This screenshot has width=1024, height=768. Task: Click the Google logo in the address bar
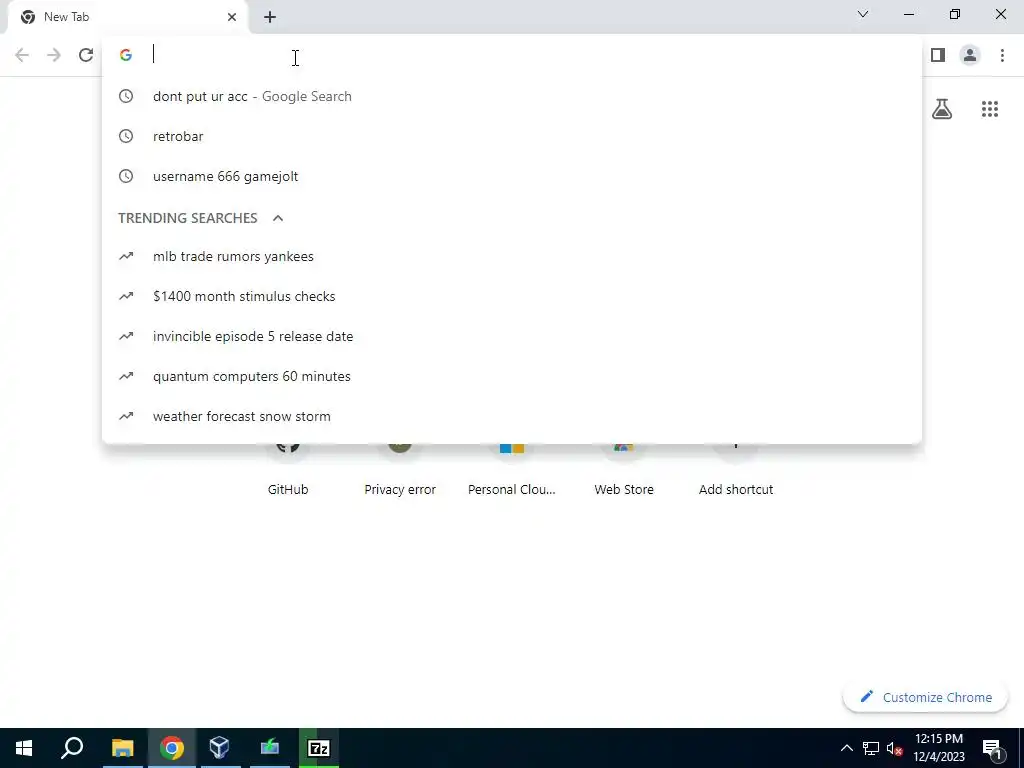[x=126, y=56]
